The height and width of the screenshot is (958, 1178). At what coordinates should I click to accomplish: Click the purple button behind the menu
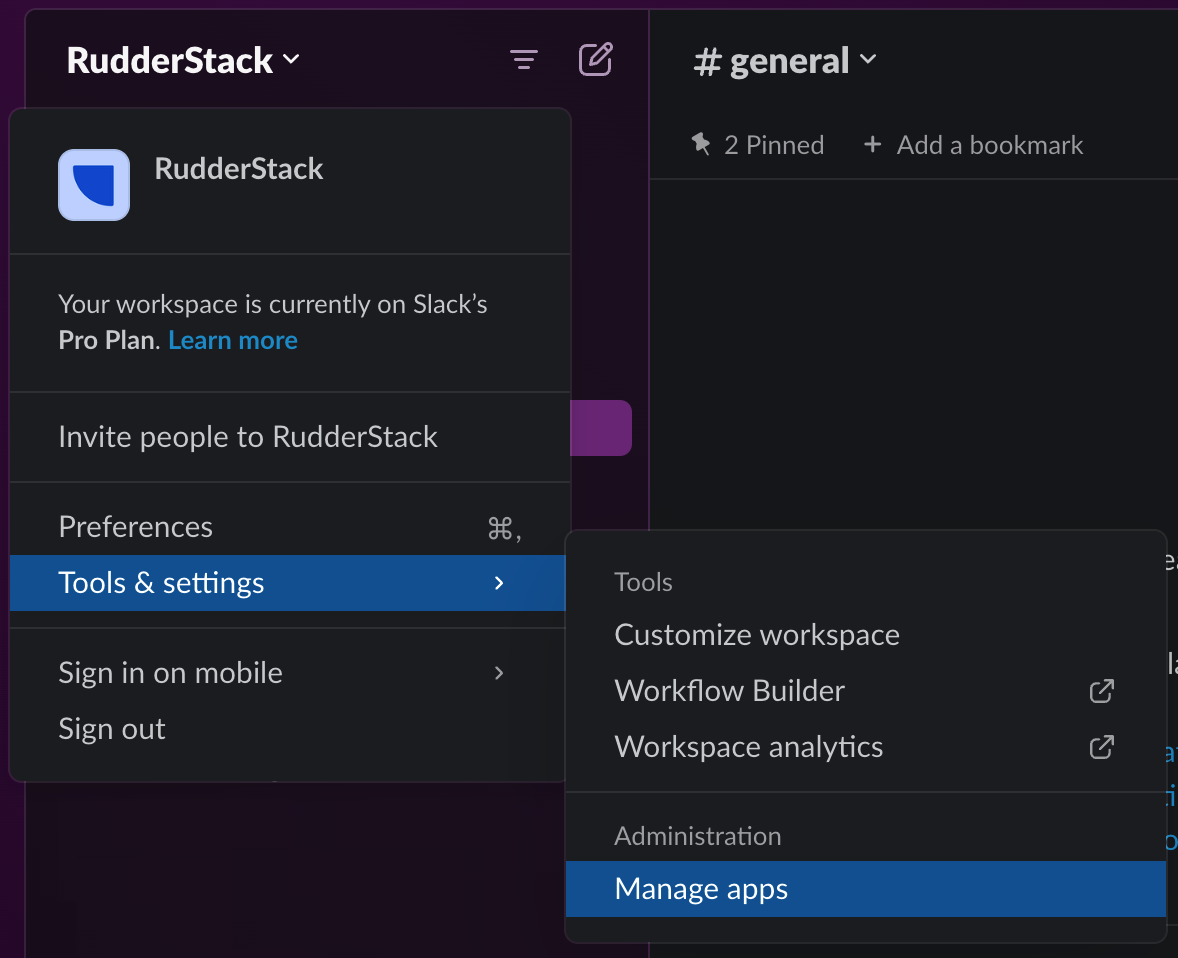coord(602,428)
